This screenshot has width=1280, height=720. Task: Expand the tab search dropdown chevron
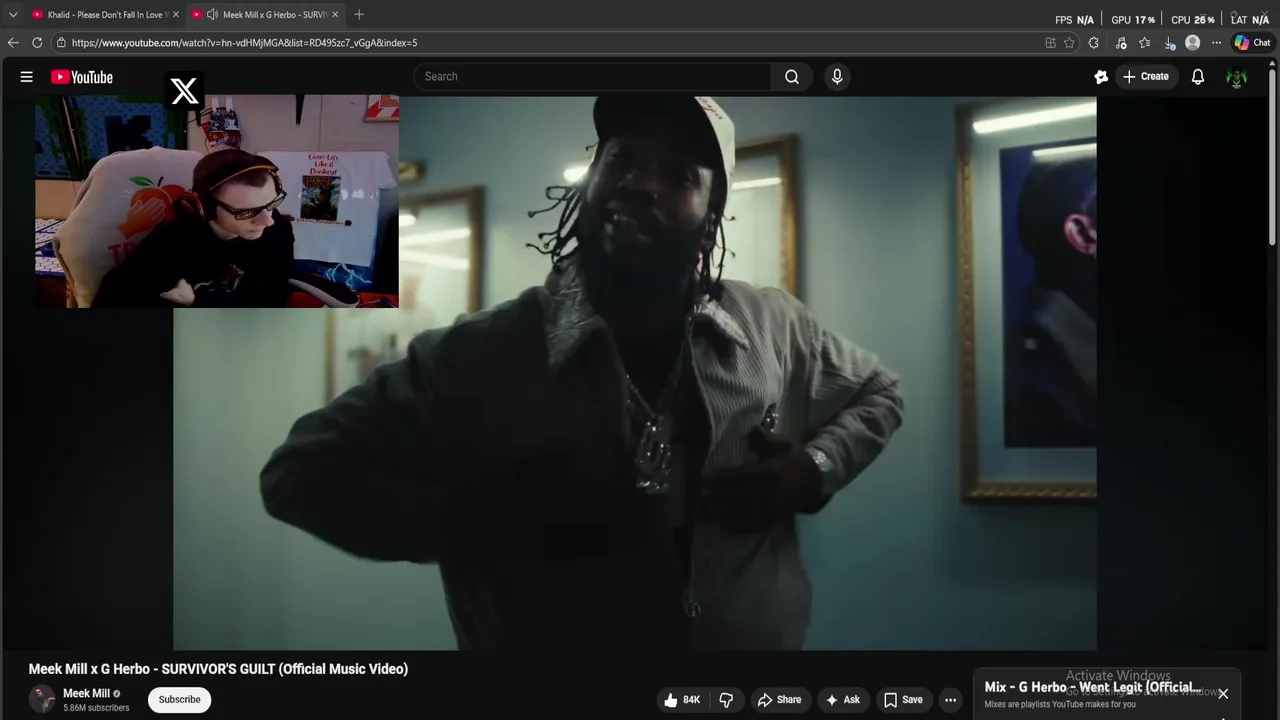[13, 14]
